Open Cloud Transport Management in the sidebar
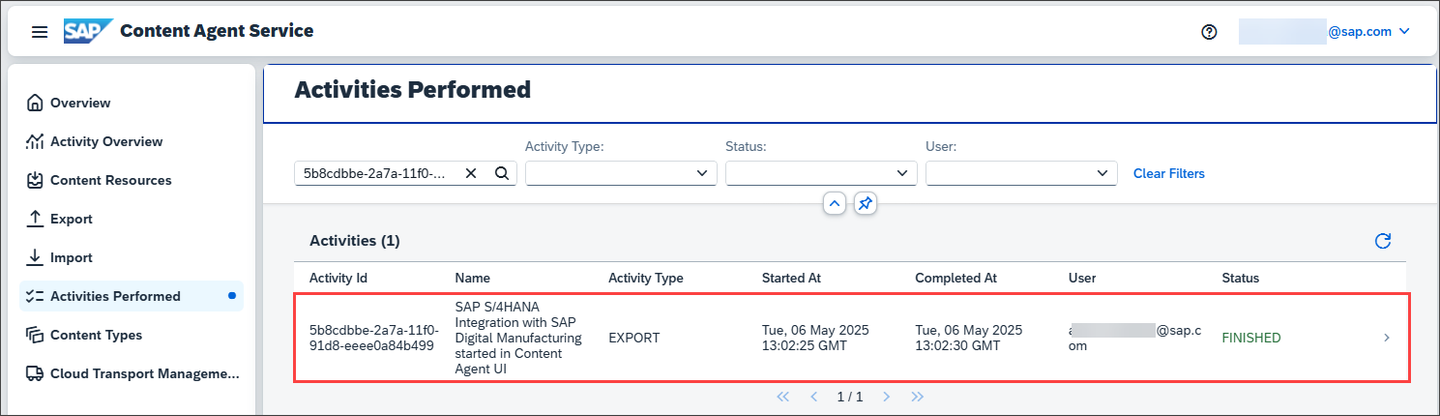The image size is (1440, 416). (131, 374)
